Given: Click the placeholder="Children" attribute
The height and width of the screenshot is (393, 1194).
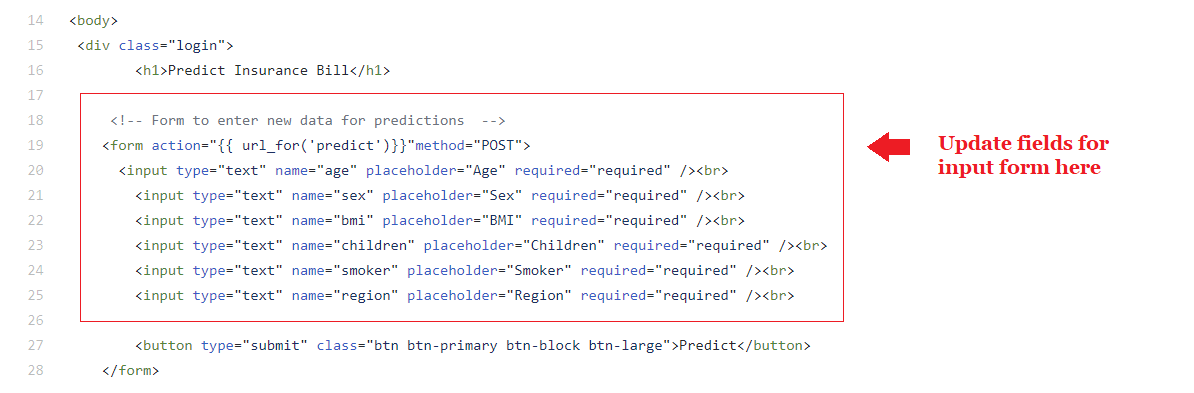Looking at the screenshot, I should pos(514,246).
